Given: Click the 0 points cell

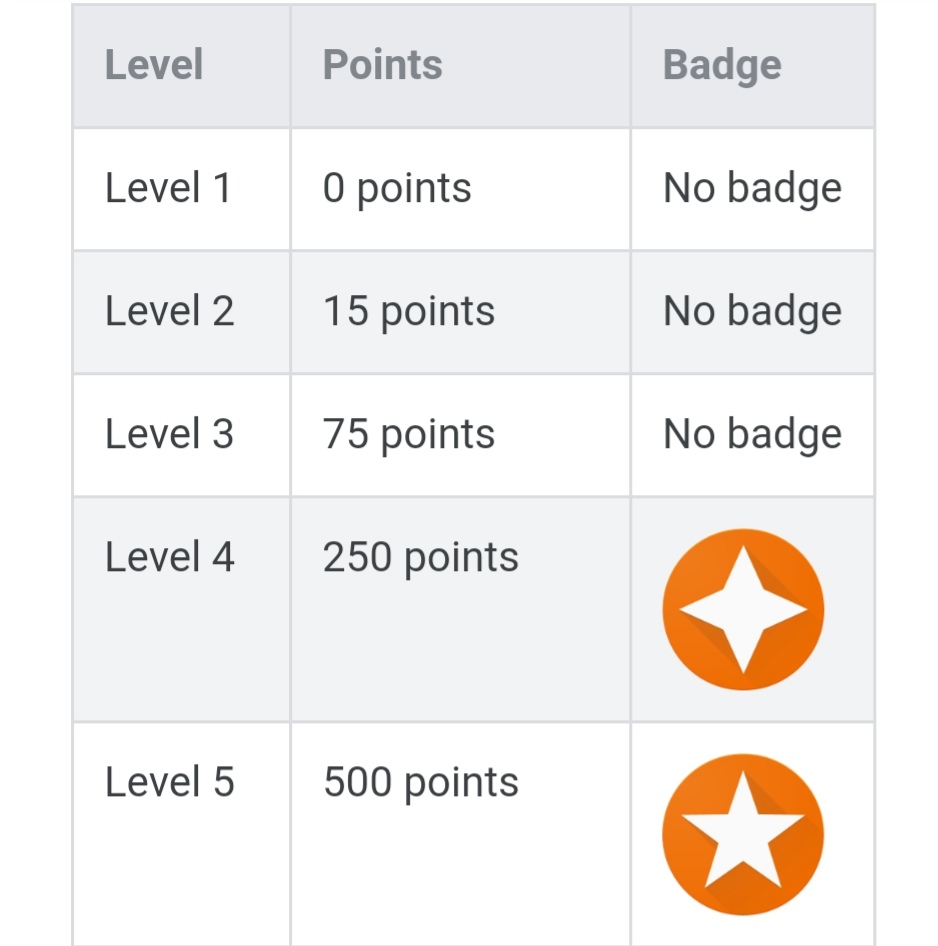Looking at the screenshot, I should click(x=460, y=189).
